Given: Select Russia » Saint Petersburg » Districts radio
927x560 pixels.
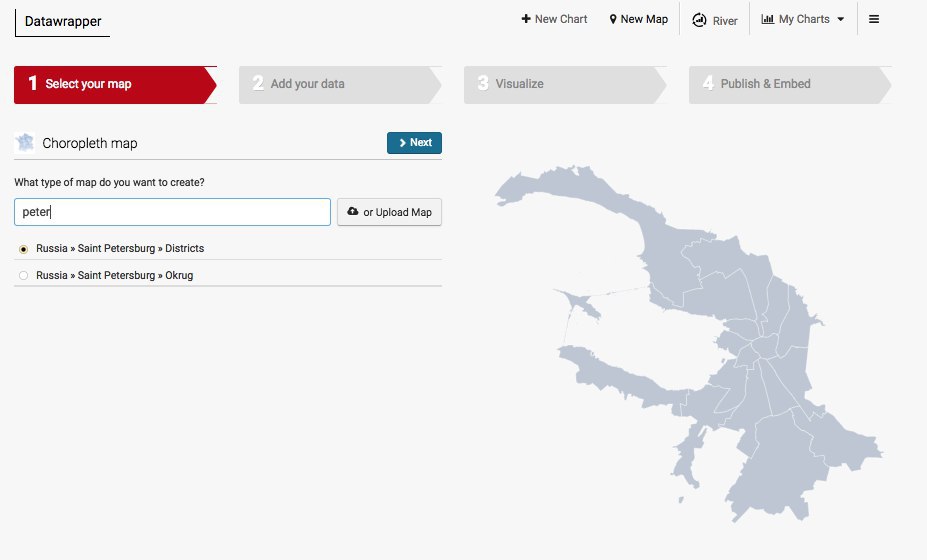Looking at the screenshot, I should 24,249.
